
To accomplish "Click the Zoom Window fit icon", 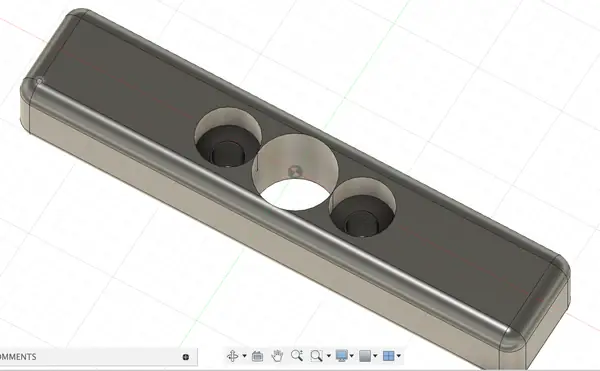I will tap(316, 356).
